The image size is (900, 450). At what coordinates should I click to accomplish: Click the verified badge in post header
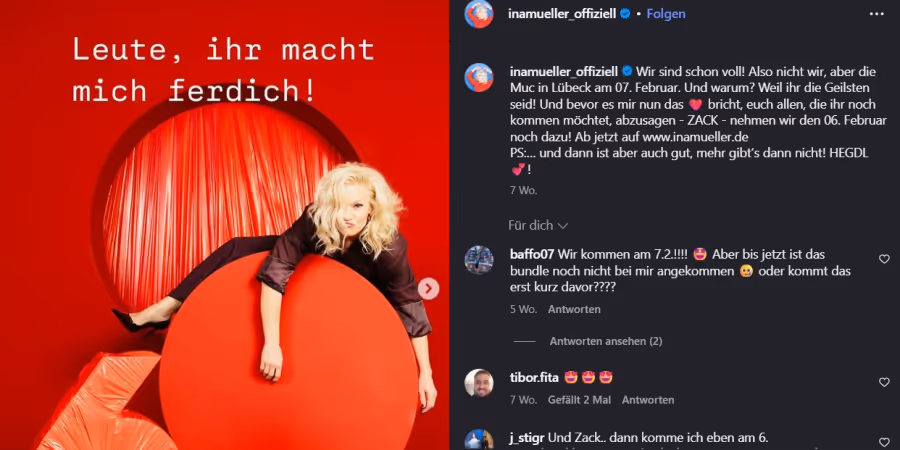click(x=625, y=14)
